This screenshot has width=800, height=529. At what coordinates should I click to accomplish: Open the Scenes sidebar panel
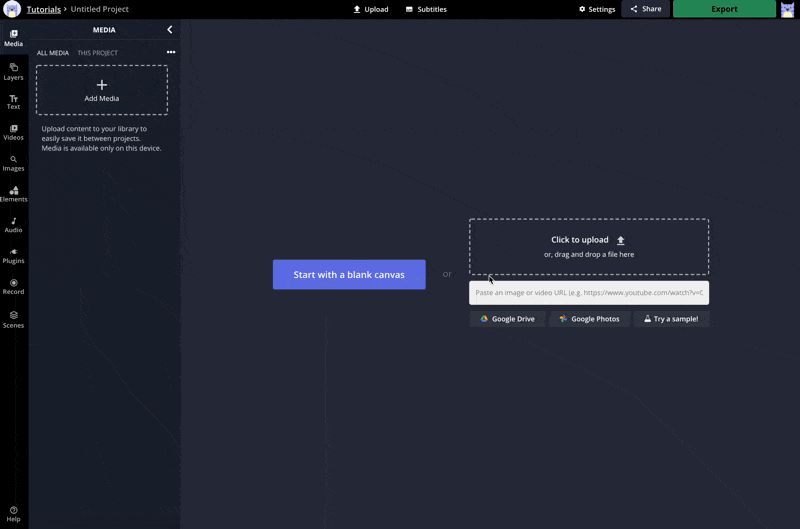(x=13, y=319)
